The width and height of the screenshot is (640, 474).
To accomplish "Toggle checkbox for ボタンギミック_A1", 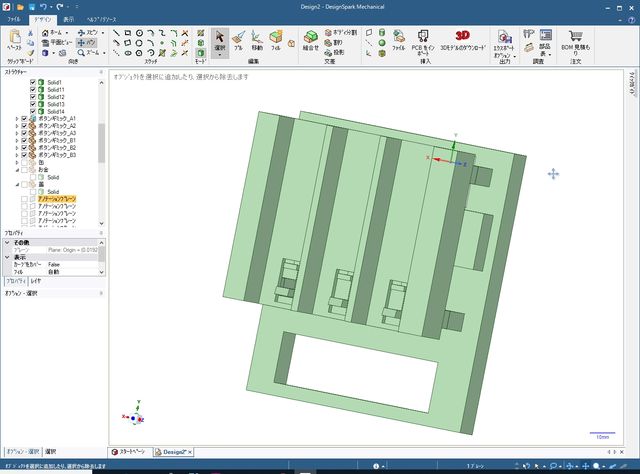I will click(24, 119).
